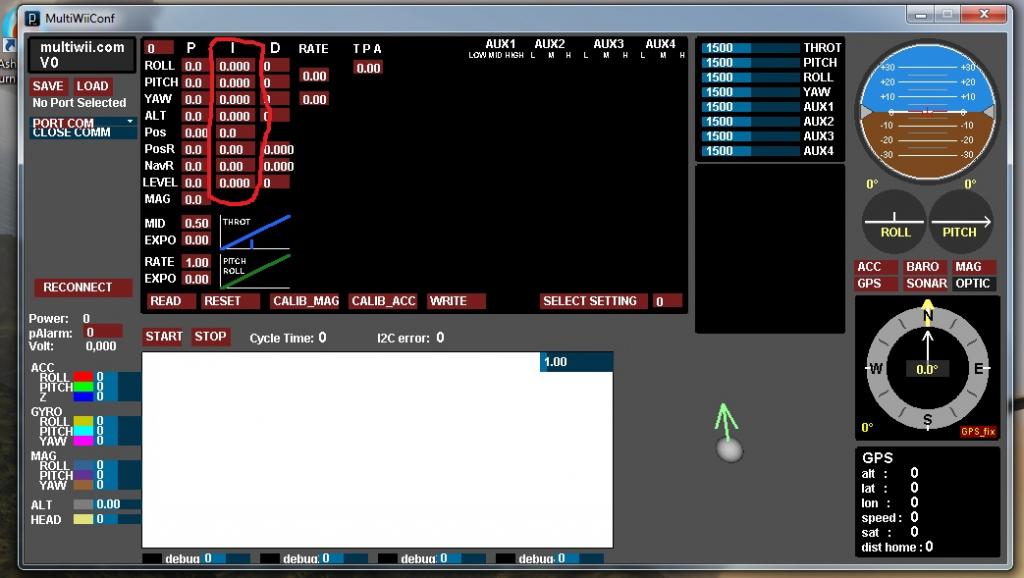Click the red GPS_fix indicator
Screen dimensions: 1024x578
click(978, 431)
